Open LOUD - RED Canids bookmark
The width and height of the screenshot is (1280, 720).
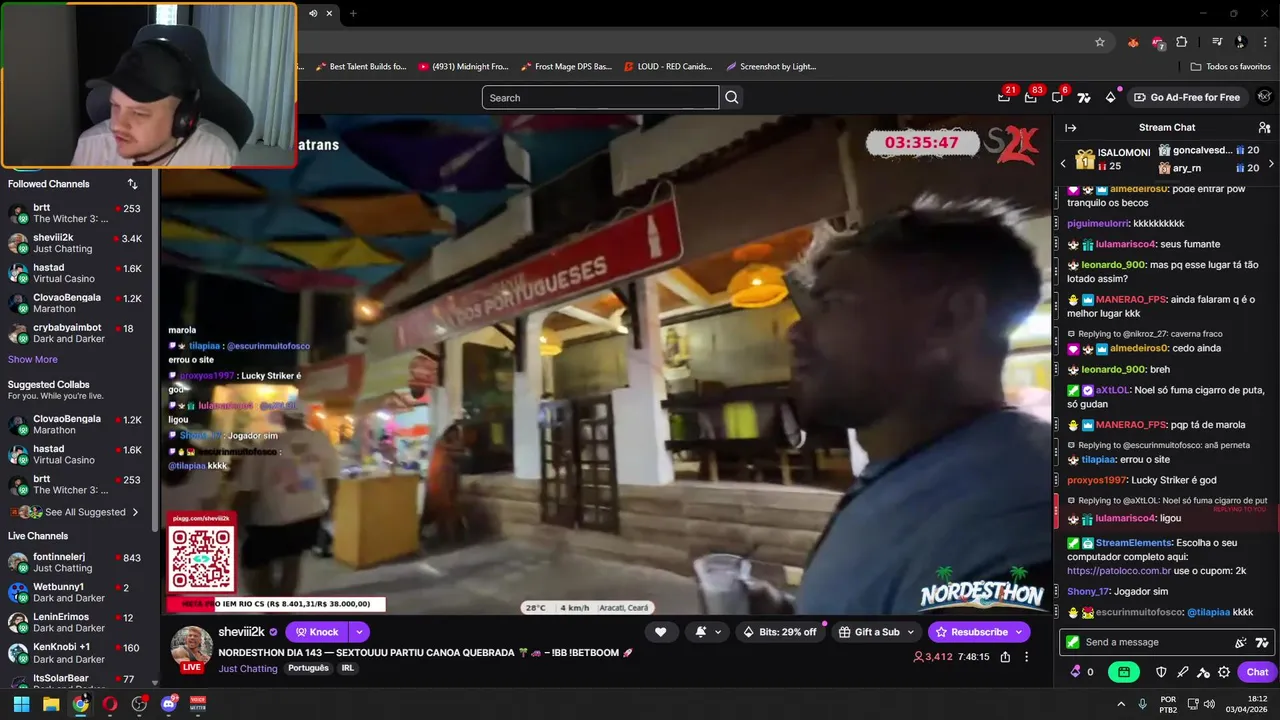coord(668,67)
